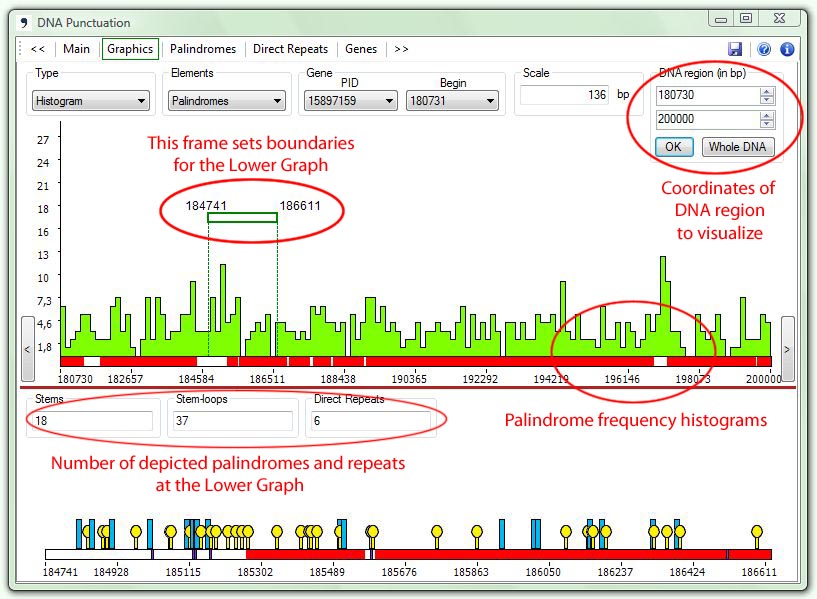The height and width of the screenshot is (599, 817).
Task: Shift histogram left with the < button
Action: 28,349
